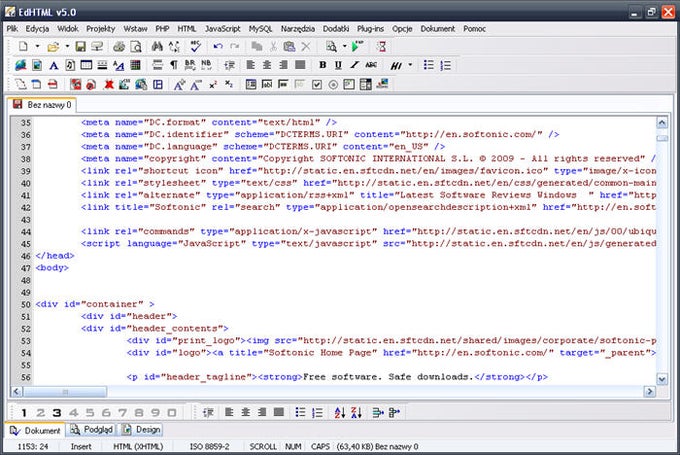The image size is (680, 455).
Task: Expand browser preview dropdown arrow
Action: pos(345,46)
